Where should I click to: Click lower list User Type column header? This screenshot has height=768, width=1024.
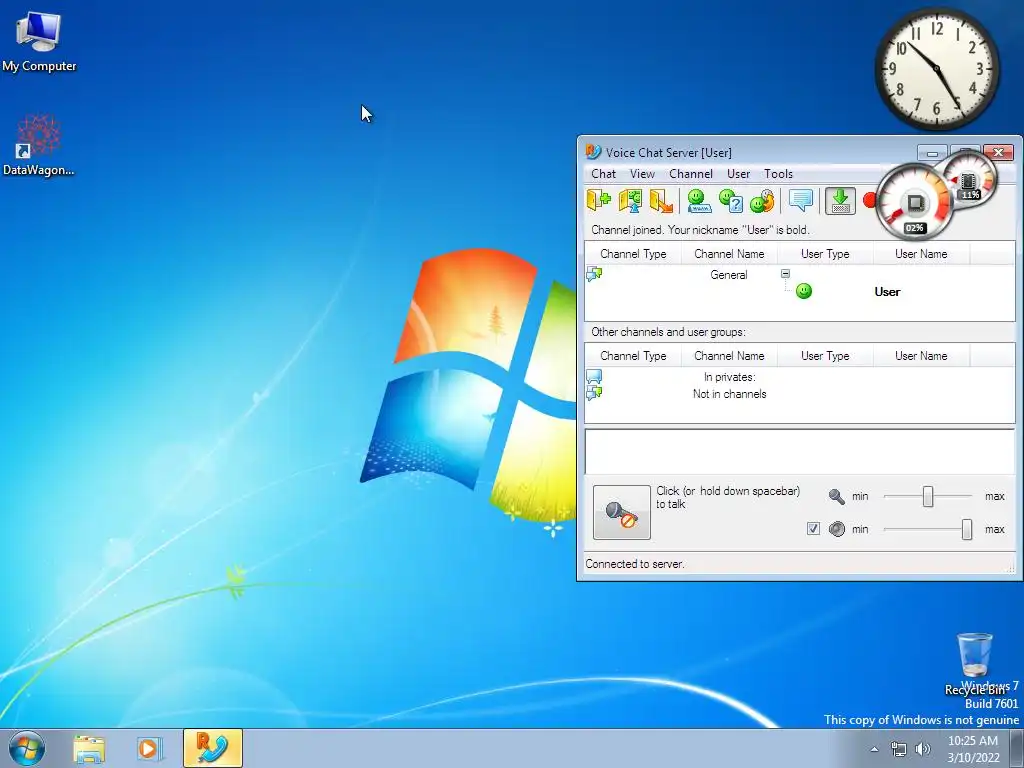[825, 356]
